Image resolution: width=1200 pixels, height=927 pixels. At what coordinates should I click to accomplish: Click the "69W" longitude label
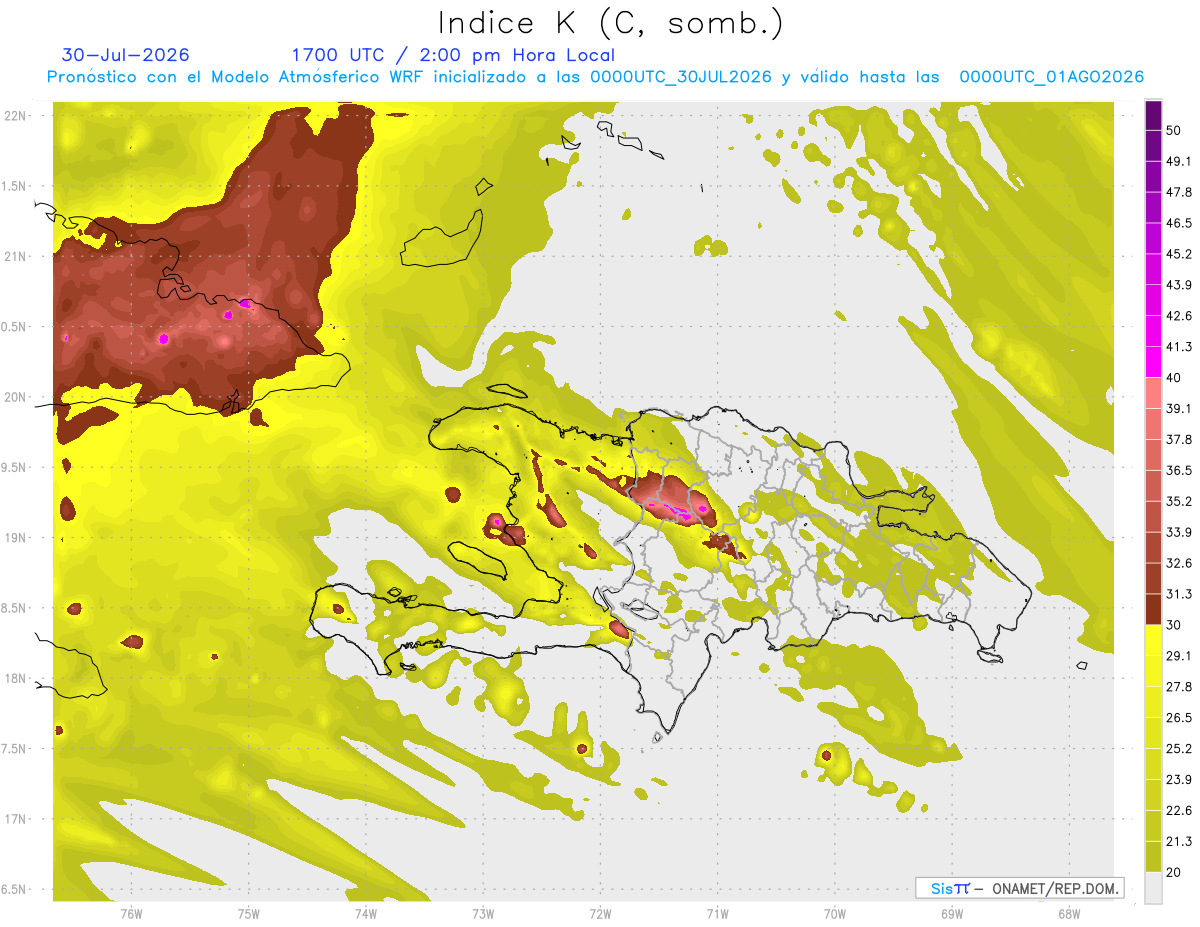click(x=952, y=914)
